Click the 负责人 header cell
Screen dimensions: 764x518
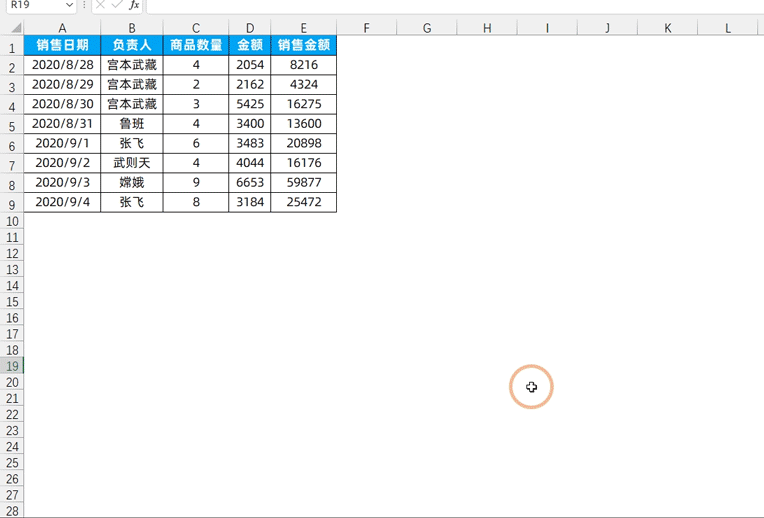[132, 45]
